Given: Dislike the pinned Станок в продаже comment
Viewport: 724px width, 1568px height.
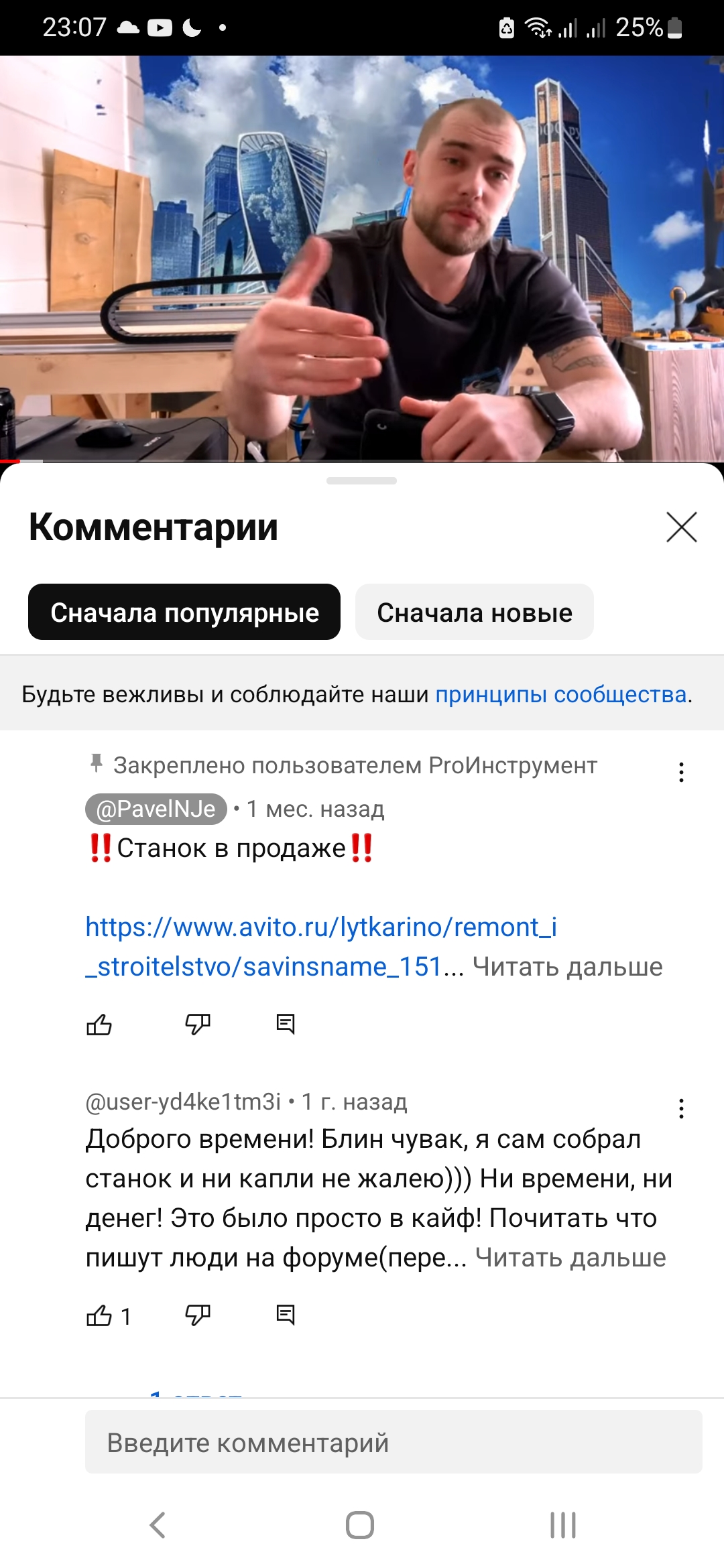Looking at the screenshot, I should 198,1024.
